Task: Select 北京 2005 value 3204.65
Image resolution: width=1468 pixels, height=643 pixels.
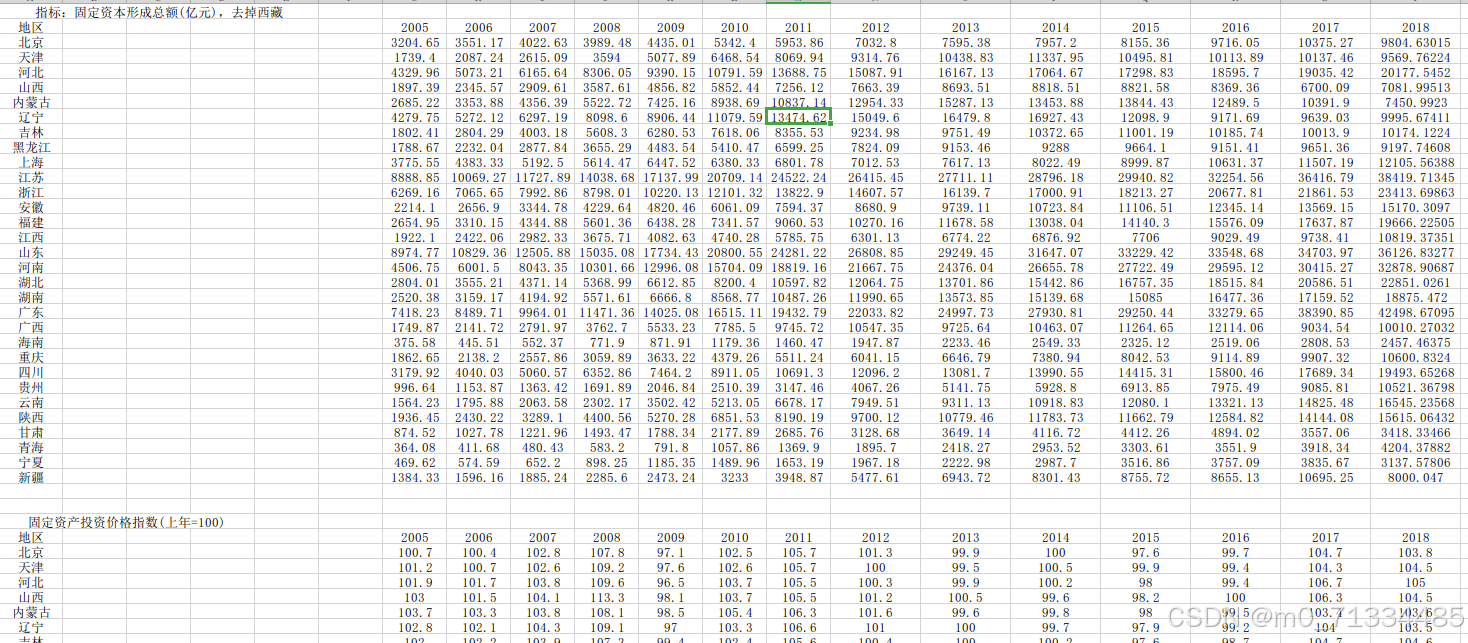Action: (416, 42)
